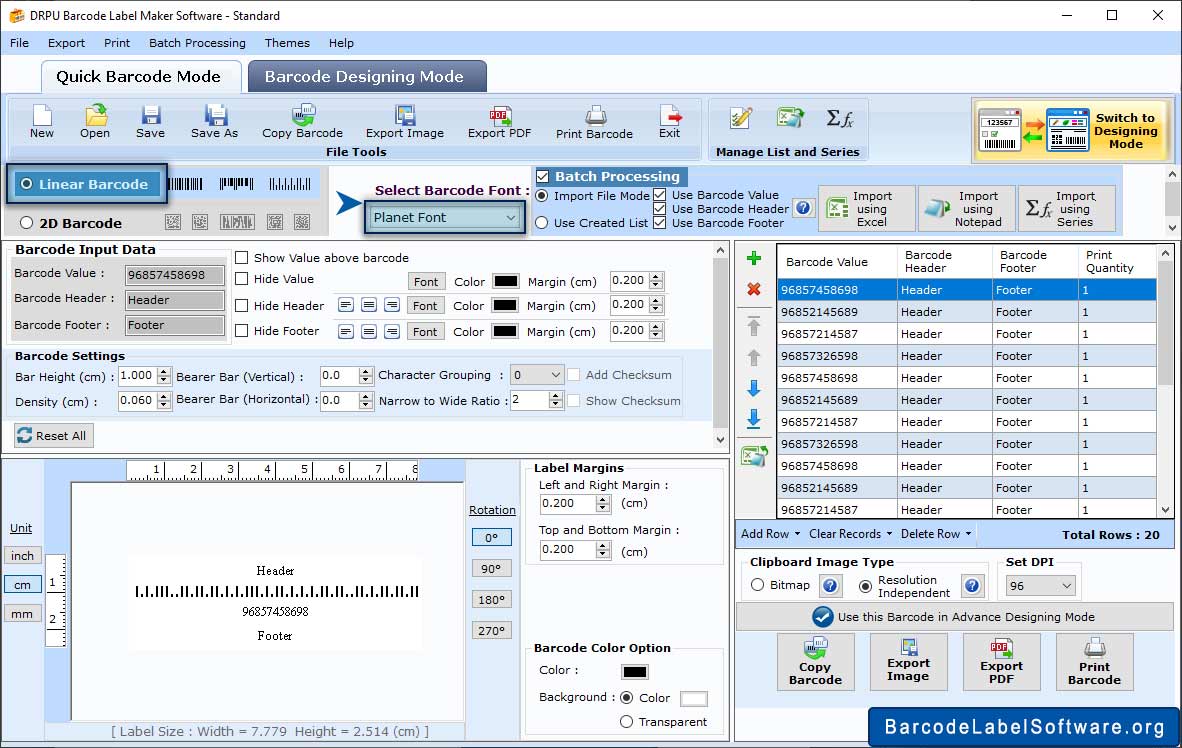Screen dimensions: 1182x748
Task: Click the Save As toolbar icon
Action: click(x=214, y=121)
